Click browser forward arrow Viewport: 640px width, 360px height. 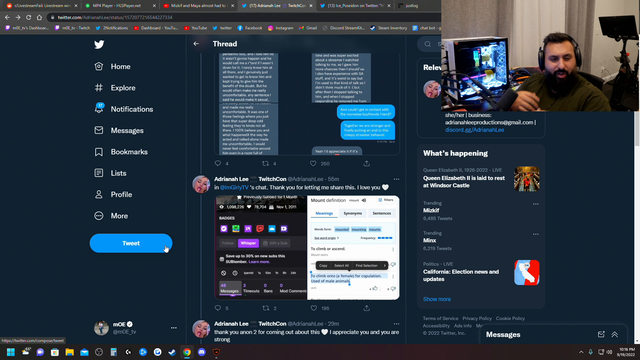(x=18, y=18)
